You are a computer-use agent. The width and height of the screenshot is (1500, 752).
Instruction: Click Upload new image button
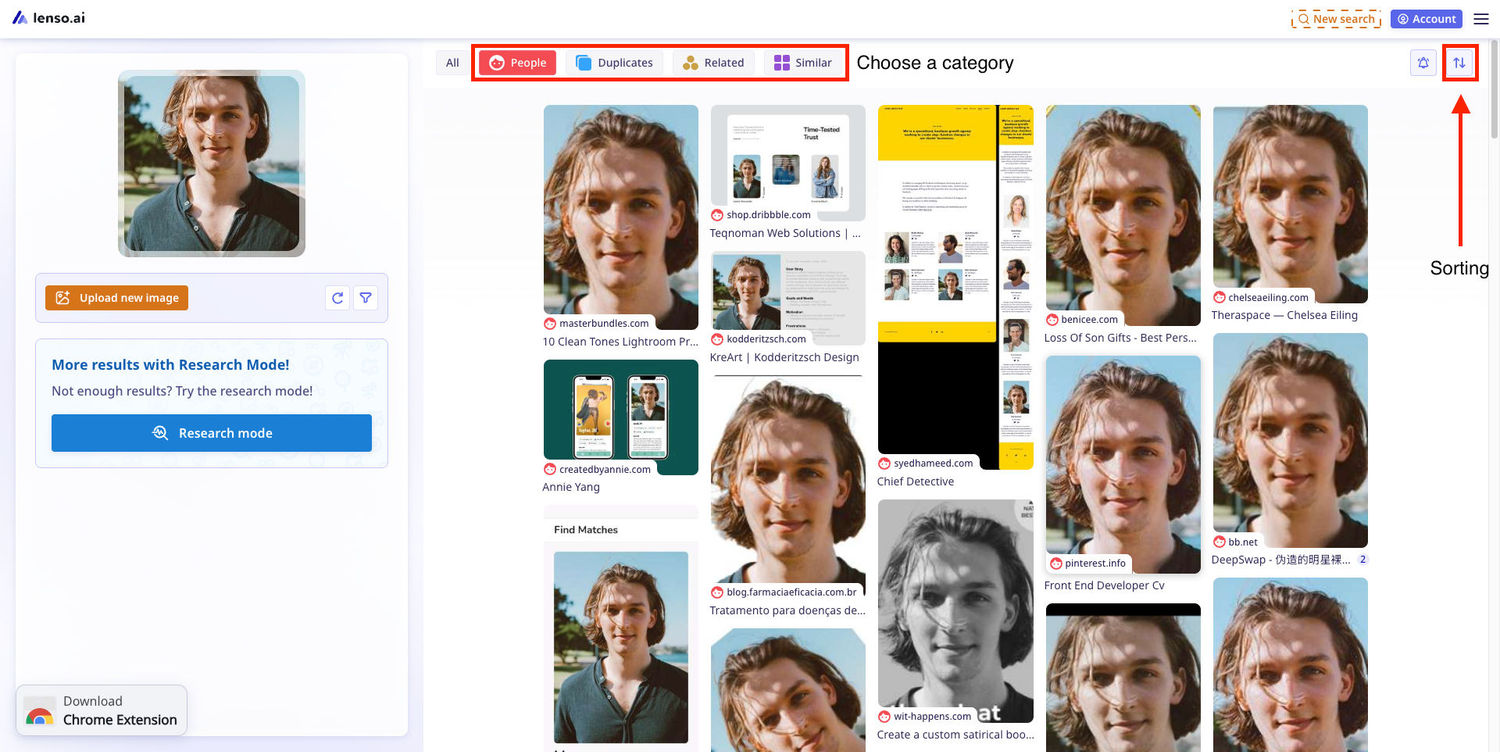(x=117, y=298)
